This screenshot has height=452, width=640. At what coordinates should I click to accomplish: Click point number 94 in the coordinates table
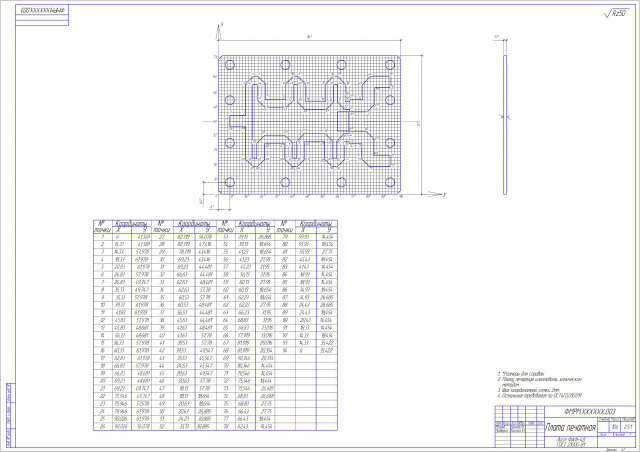(285, 351)
